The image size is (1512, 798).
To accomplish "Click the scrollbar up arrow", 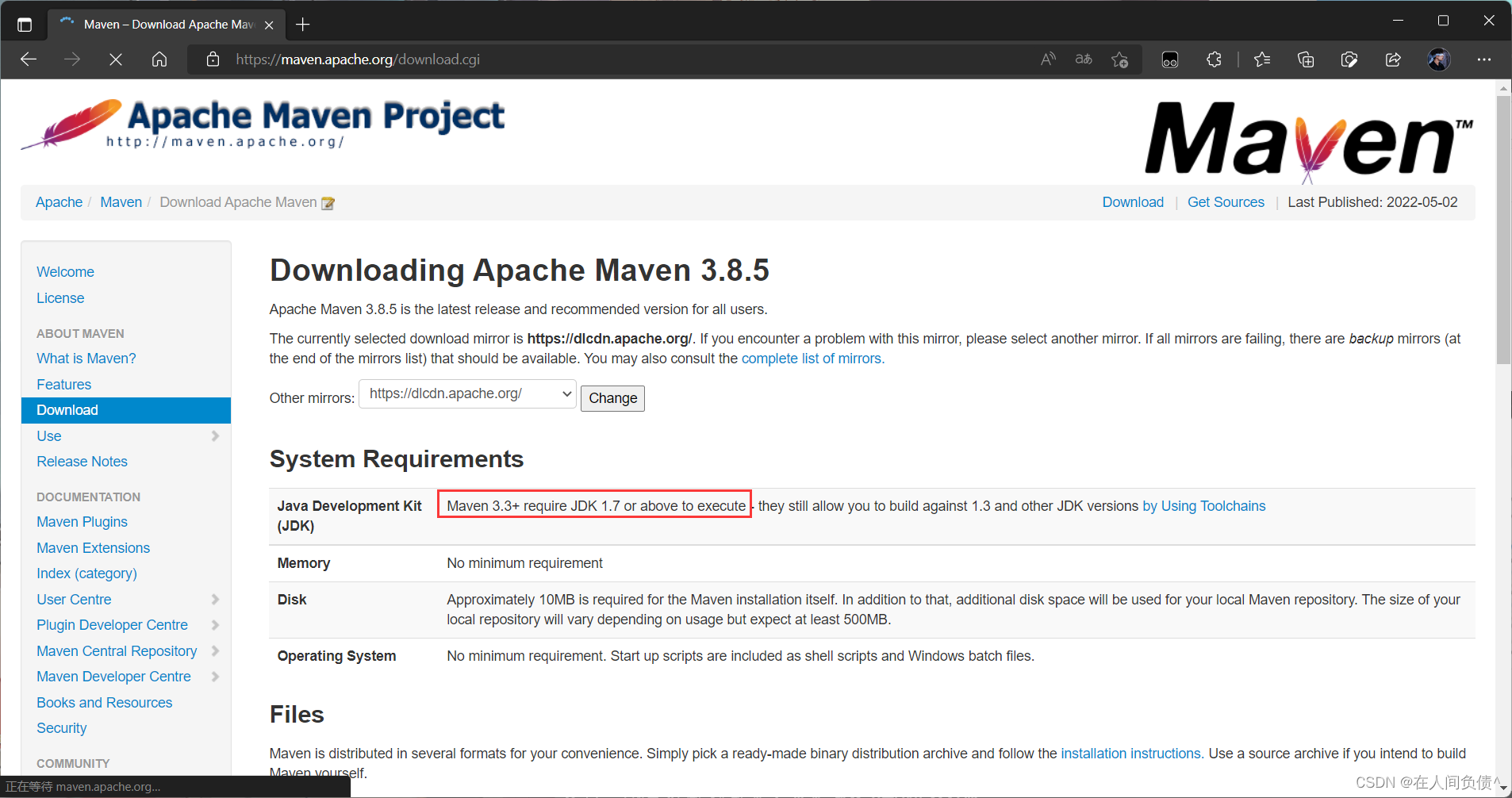I will tap(1503, 87).
